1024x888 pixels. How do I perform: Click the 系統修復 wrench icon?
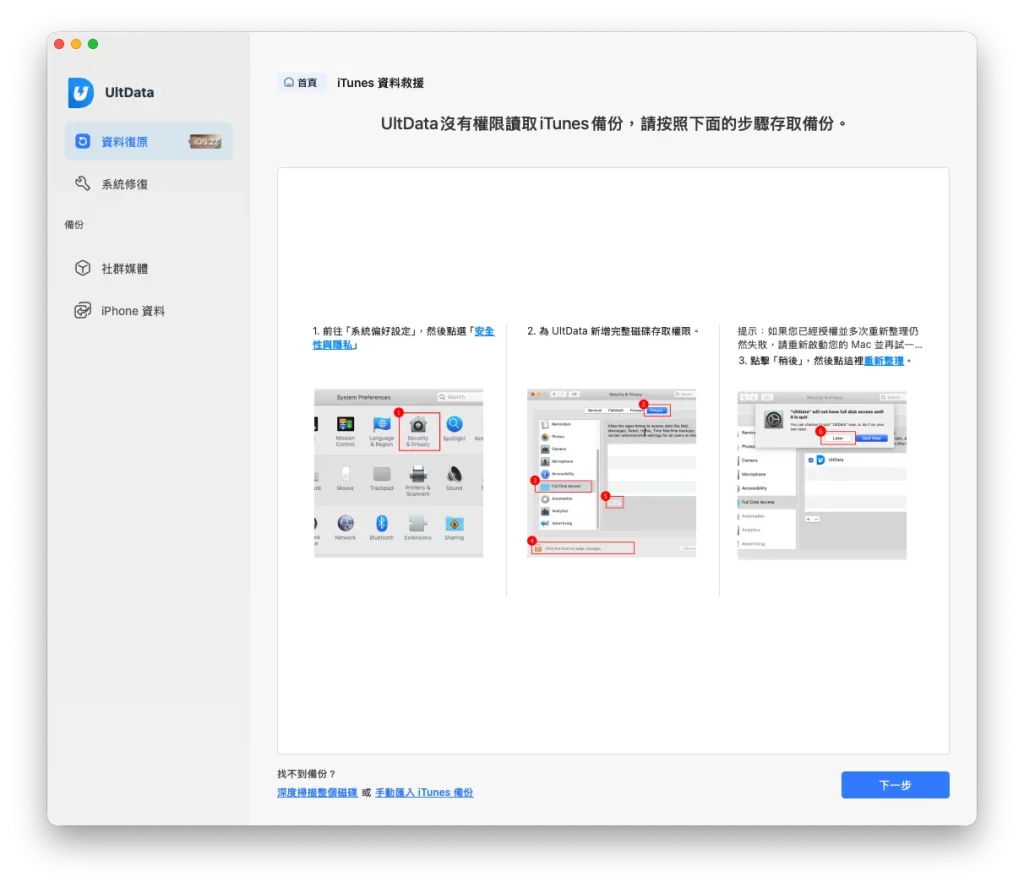click(82, 183)
